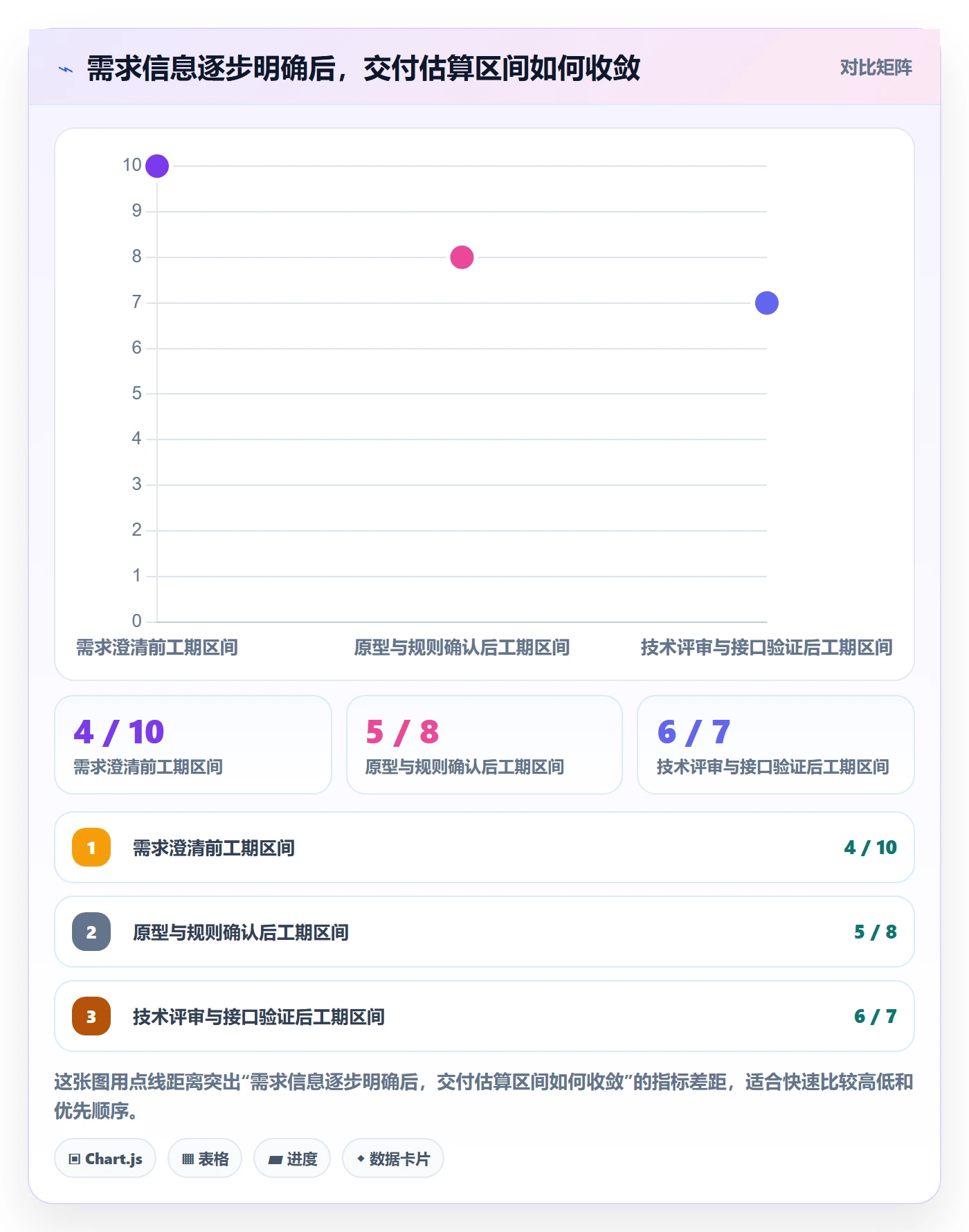This screenshot has width=969, height=1232.
Task: Click the orange rank 1 badge
Action: pos(91,847)
